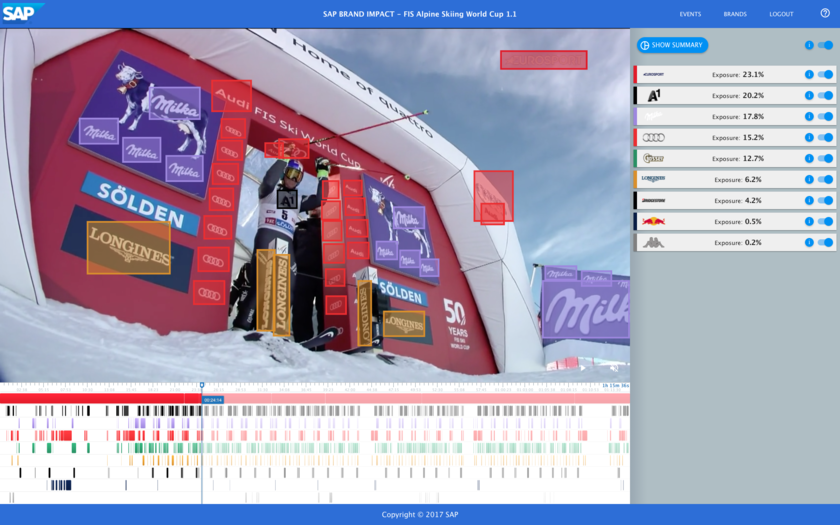Click the info icon for Milka
The image size is (840, 525).
[809, 116]
